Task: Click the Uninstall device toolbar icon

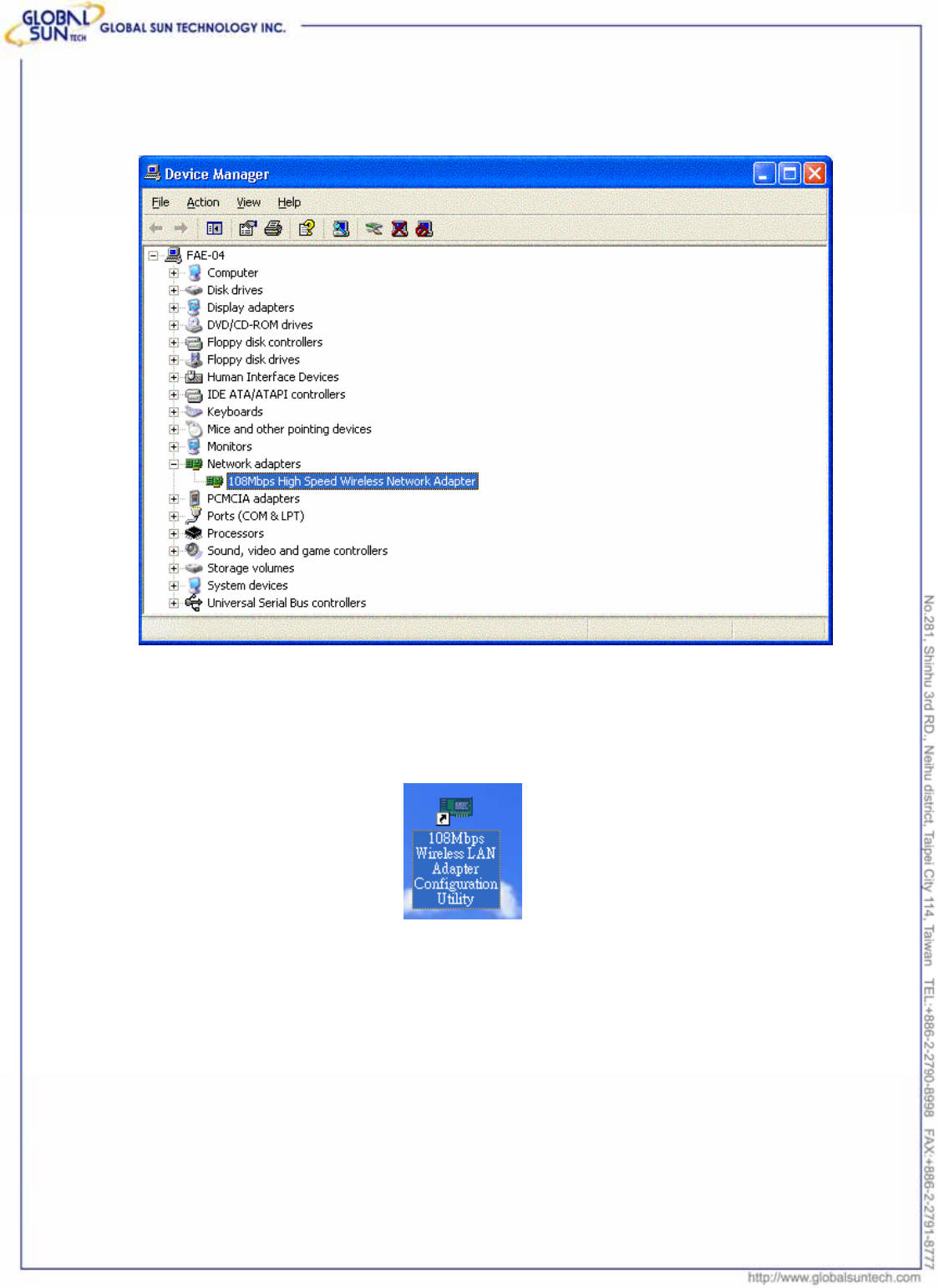Action: [399, 228]
